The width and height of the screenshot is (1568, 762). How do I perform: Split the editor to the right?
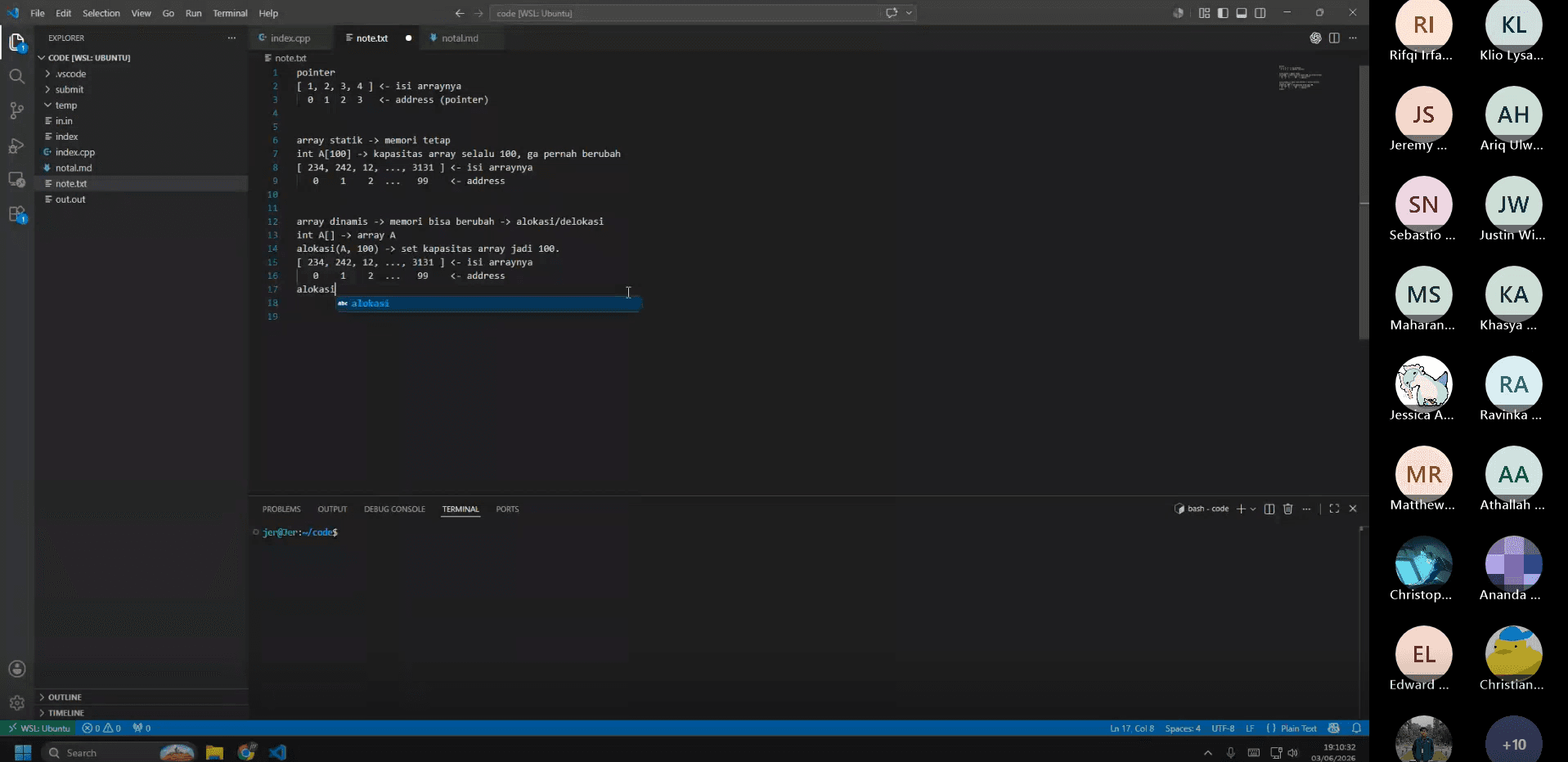(1334, 38)
